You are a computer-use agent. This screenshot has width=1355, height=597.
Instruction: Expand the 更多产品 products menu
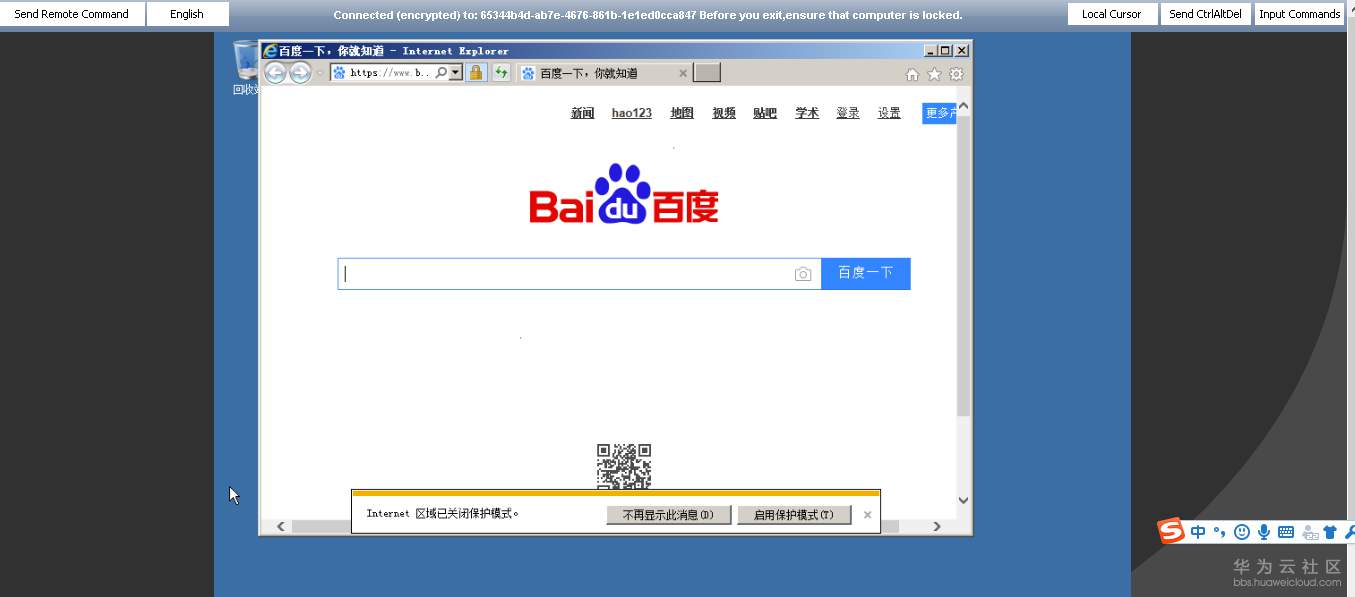[x=938, y=113]
